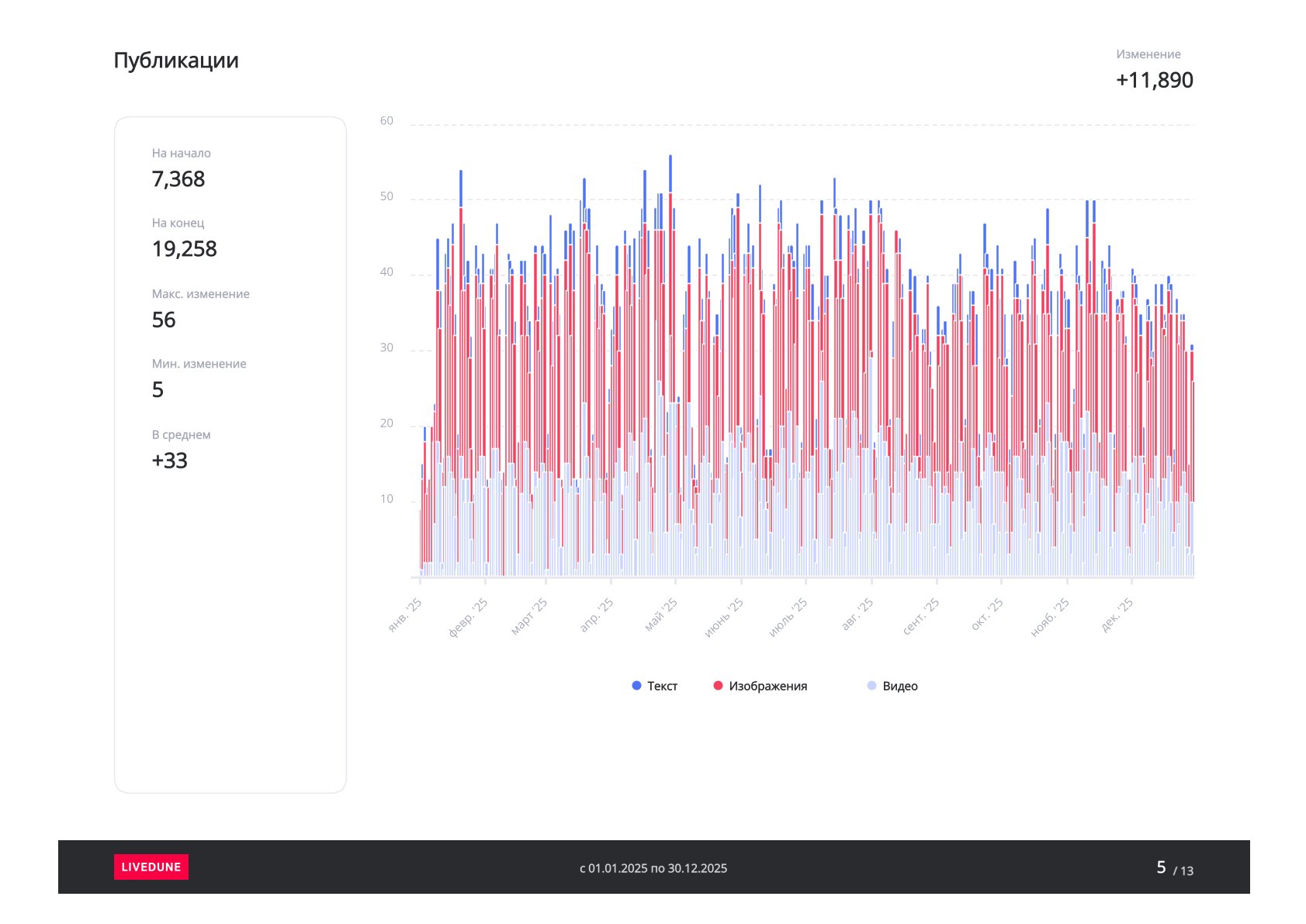The width and height of the screenshot is (1306, 924).
Task: Toggle the Текст series label in the legend
Action: 662,686
